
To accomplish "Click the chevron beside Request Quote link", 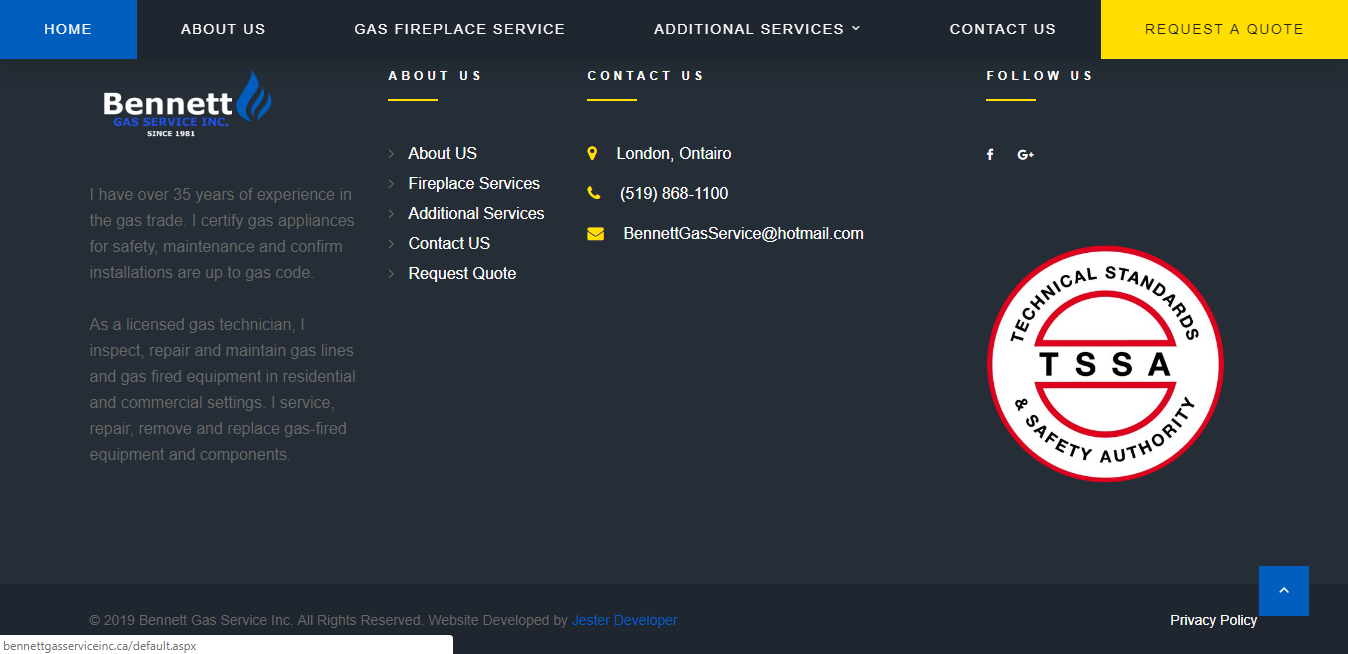I will (x=391, y=274).
